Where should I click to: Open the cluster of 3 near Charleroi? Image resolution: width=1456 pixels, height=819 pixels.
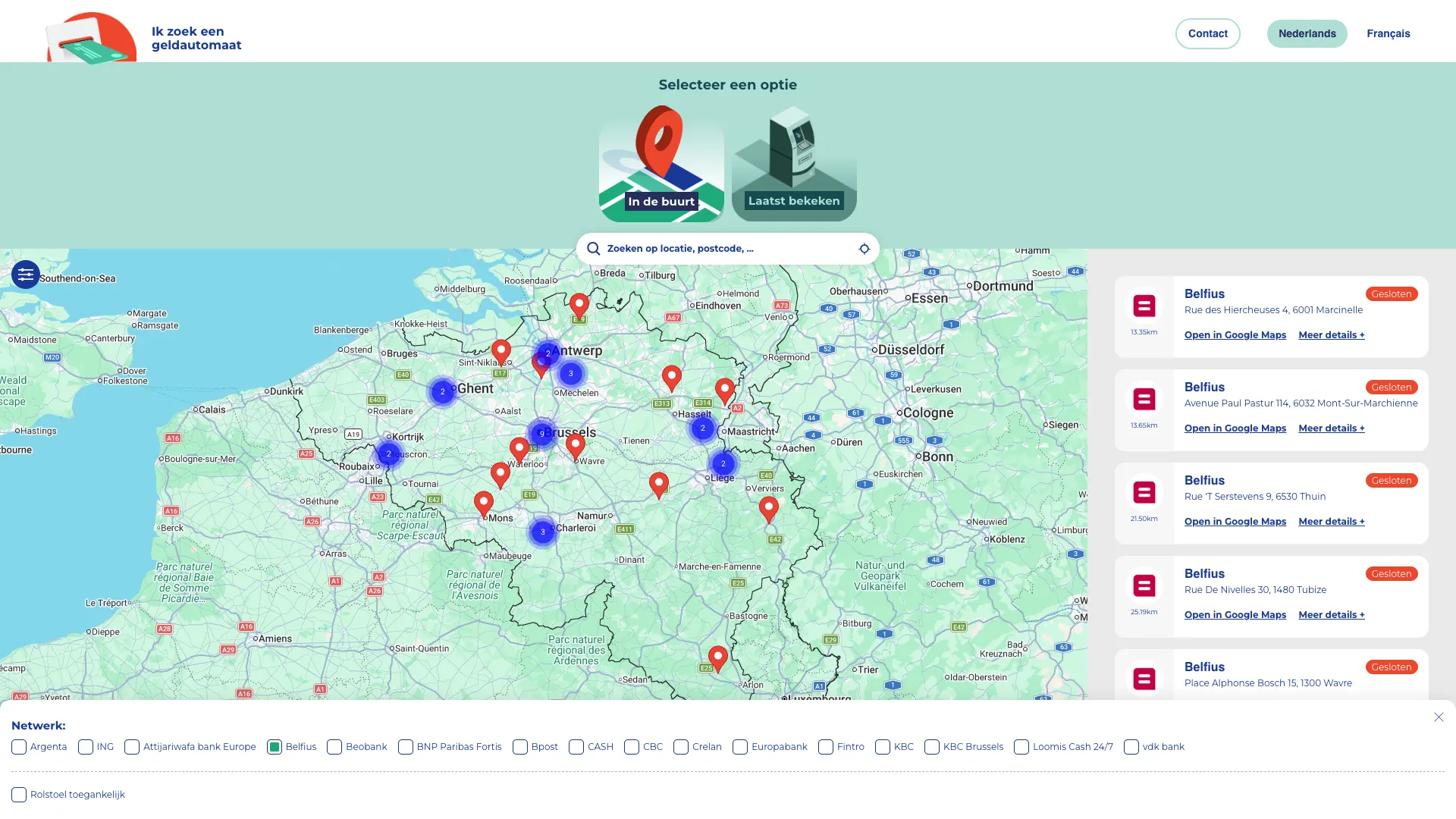[542, 532]
